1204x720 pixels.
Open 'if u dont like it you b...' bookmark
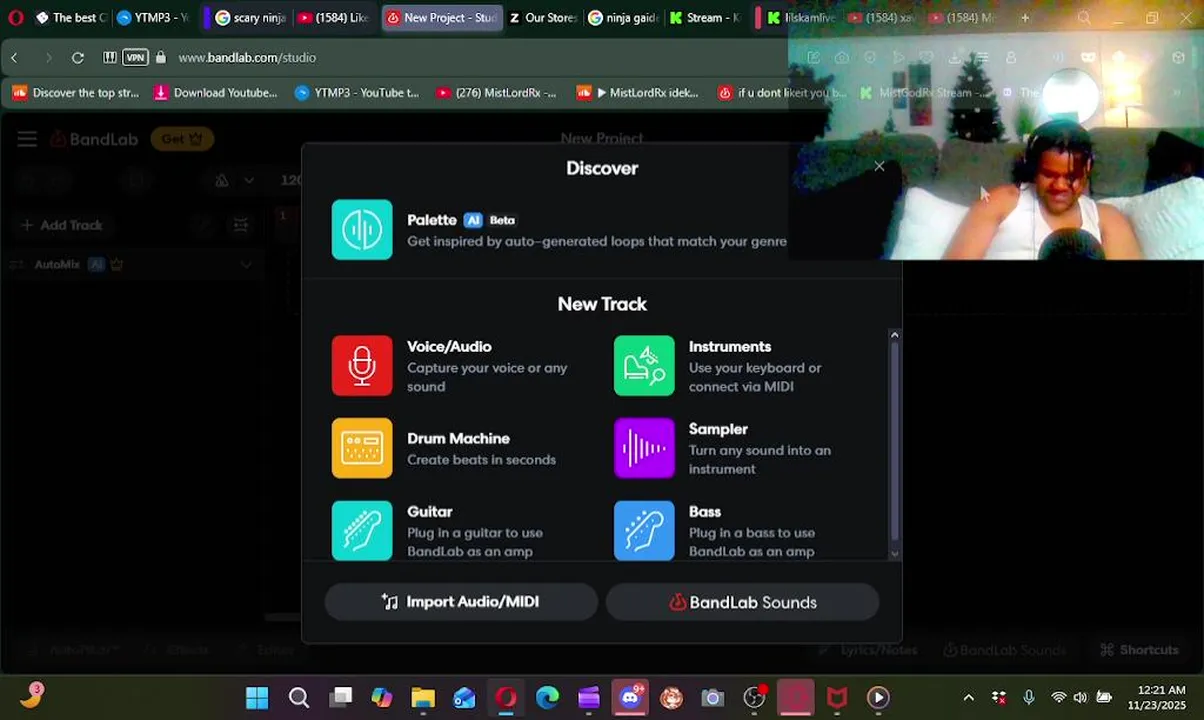coord(782,93)
